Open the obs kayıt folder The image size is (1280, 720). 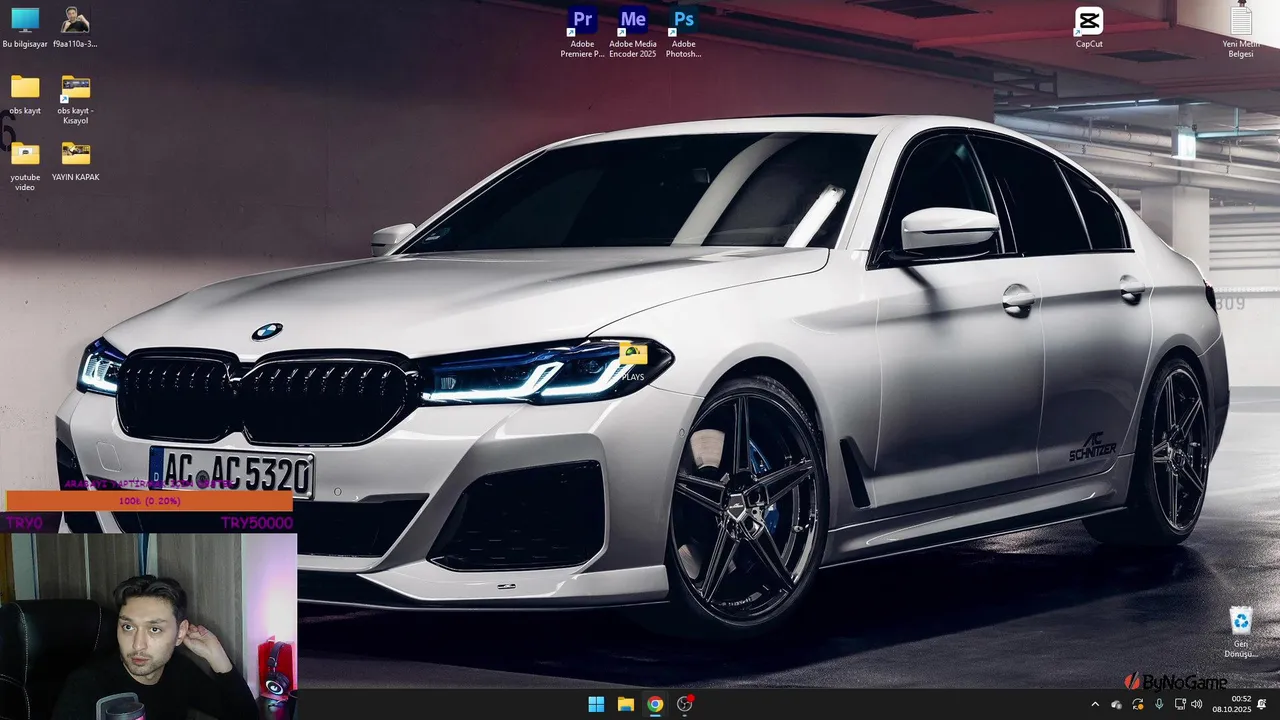coord(25,95)
